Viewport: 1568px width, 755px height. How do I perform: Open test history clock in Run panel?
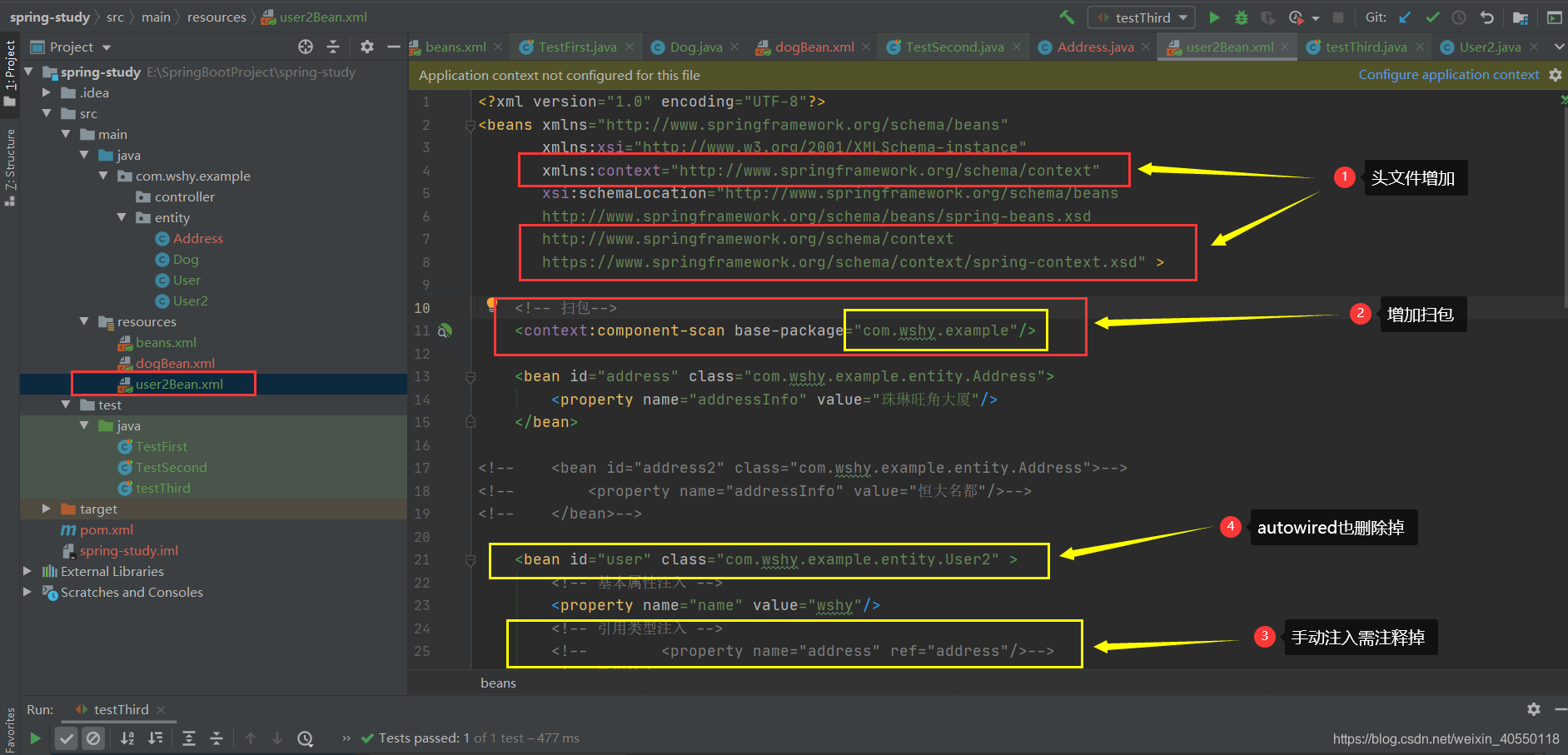tap(306, 738)
